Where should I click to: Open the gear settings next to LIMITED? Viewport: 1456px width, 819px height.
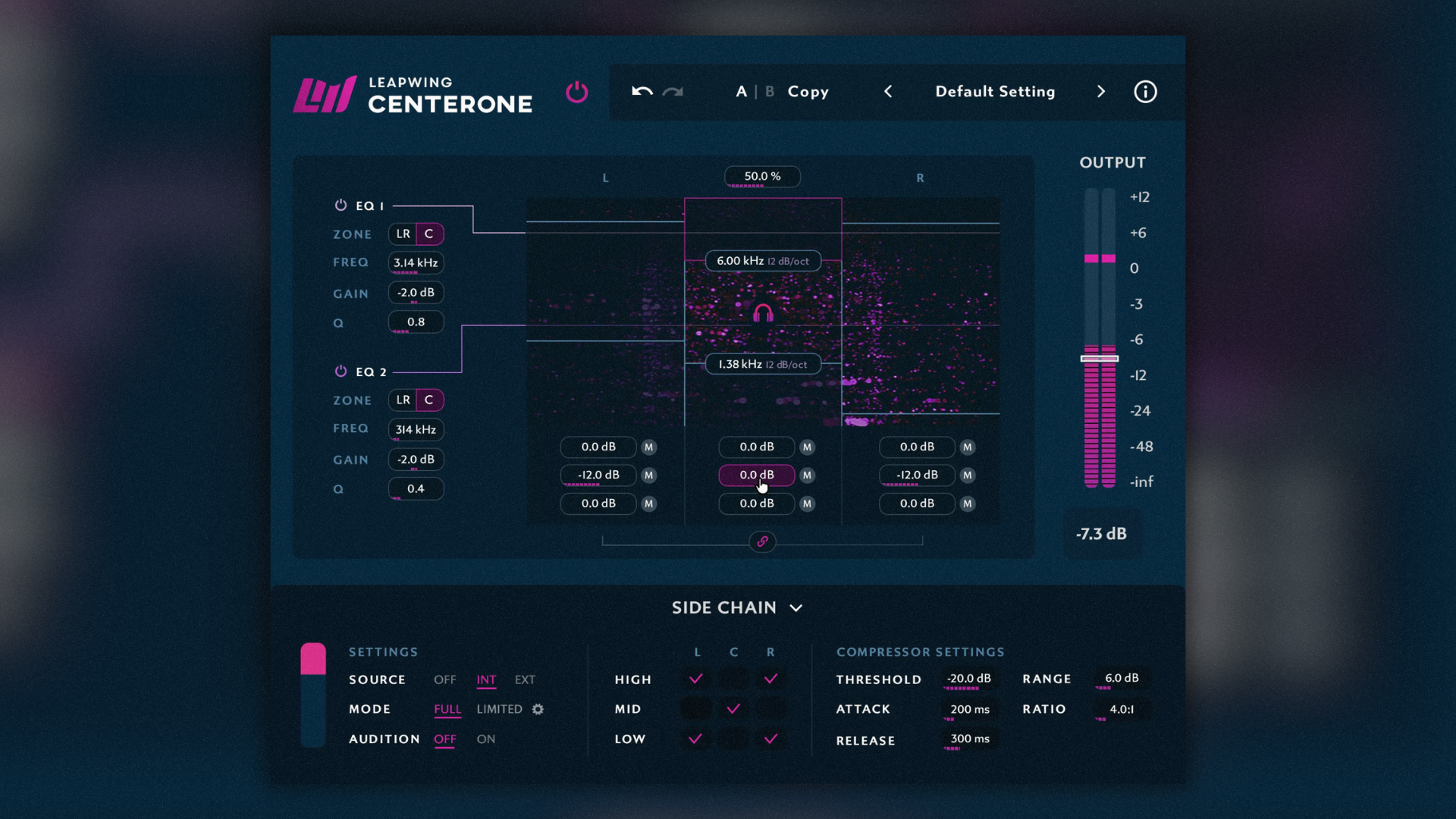538,709
